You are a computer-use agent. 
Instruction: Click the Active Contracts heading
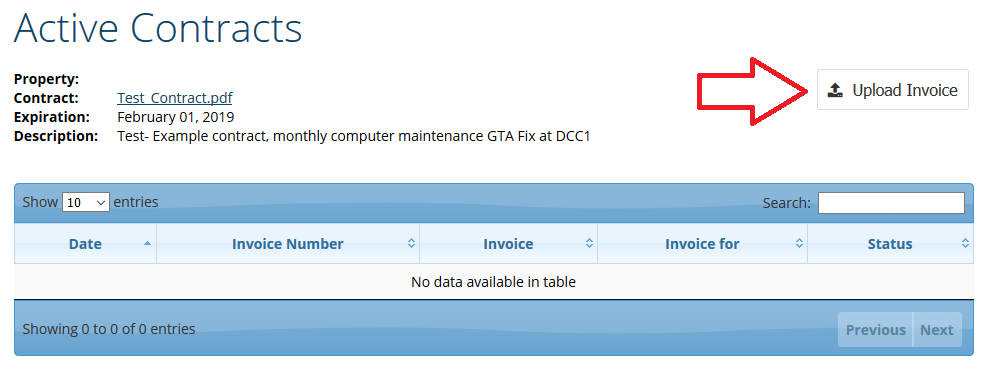(158, 28)
